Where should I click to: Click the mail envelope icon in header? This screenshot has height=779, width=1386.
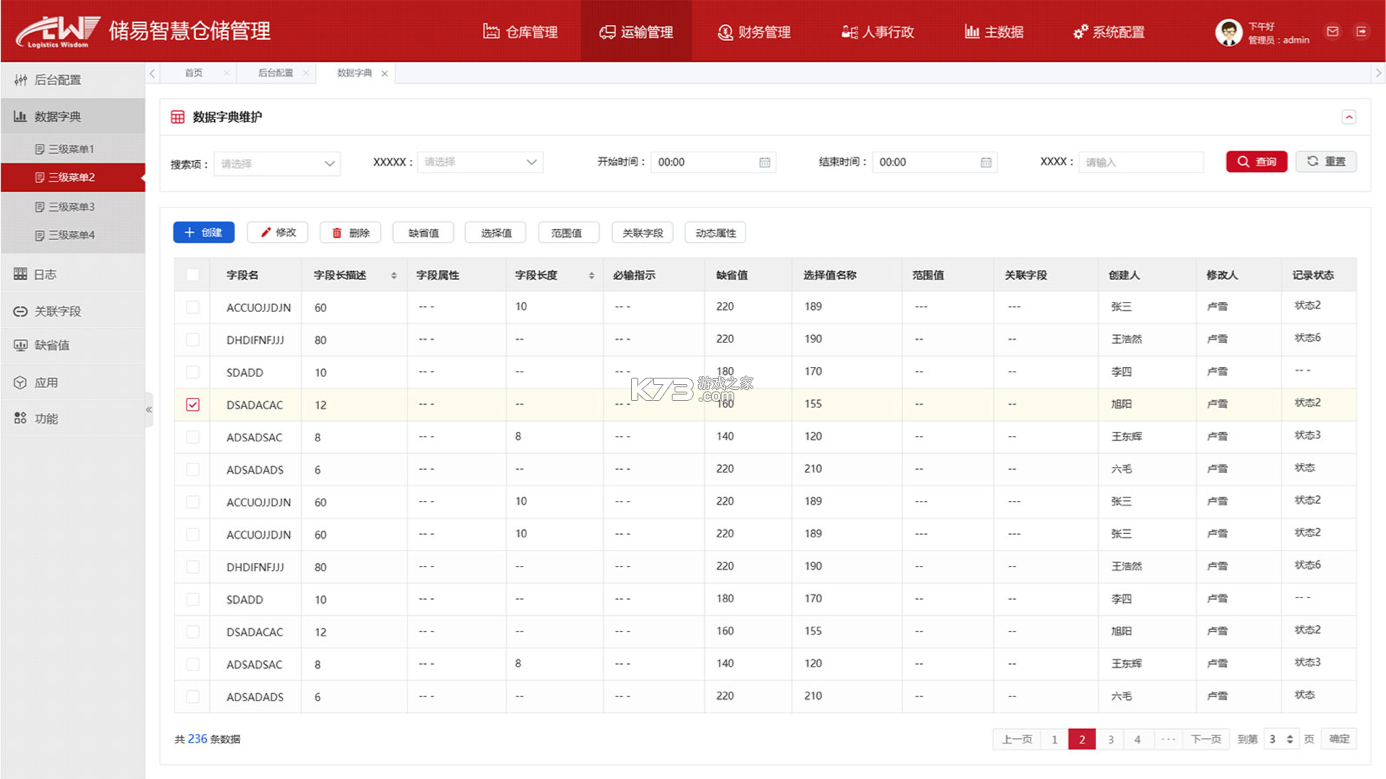pos(1332,32)
